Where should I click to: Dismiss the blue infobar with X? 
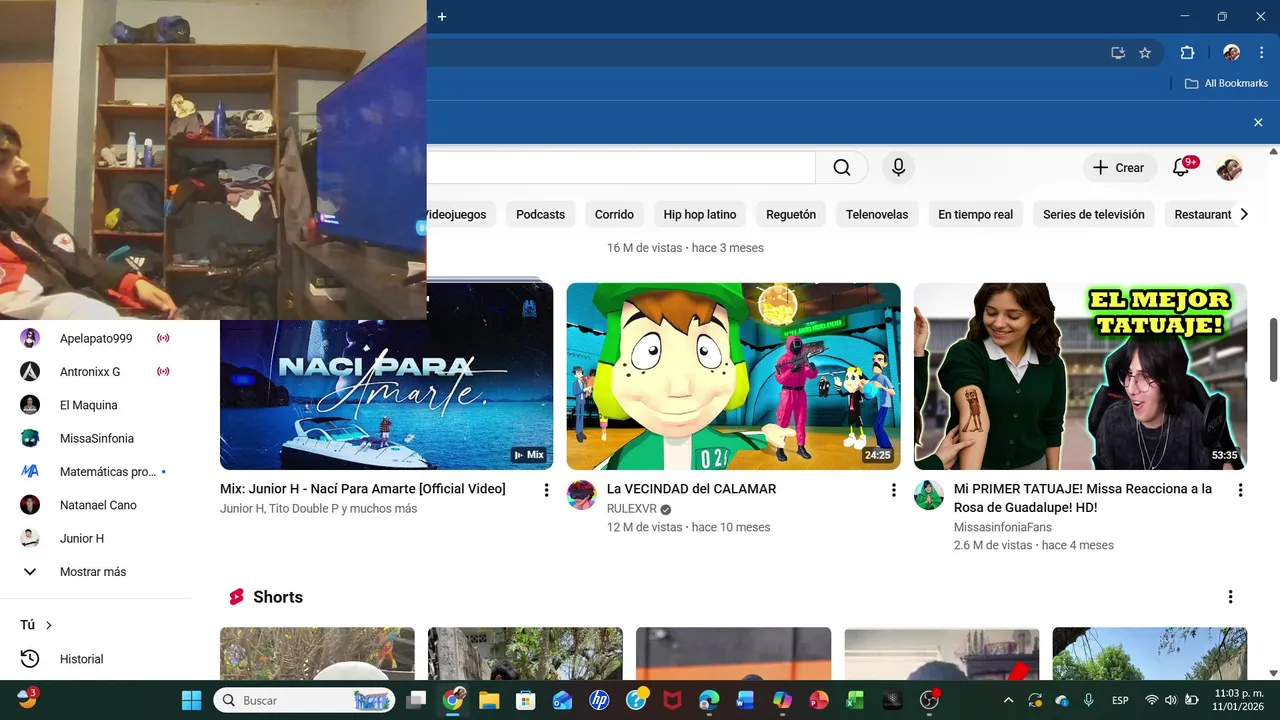point(1258,122)
